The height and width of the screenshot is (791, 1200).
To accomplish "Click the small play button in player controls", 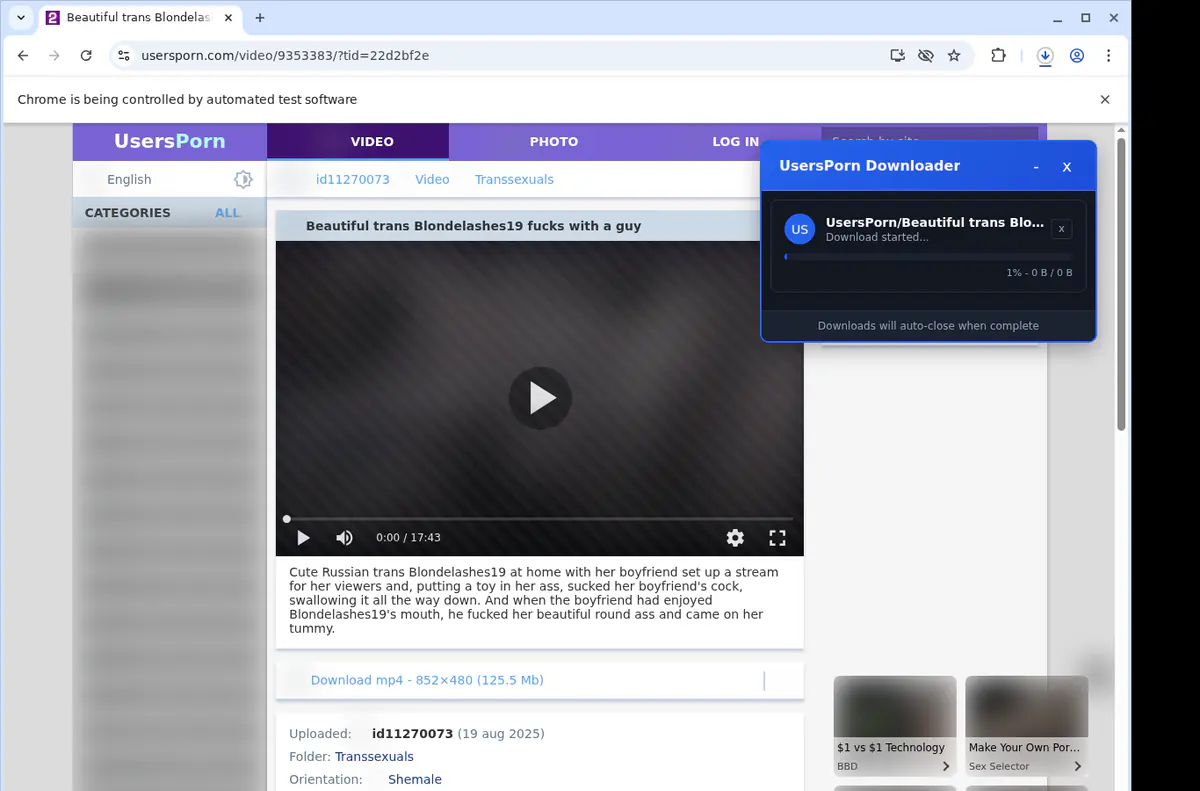I will pos(303,538).
